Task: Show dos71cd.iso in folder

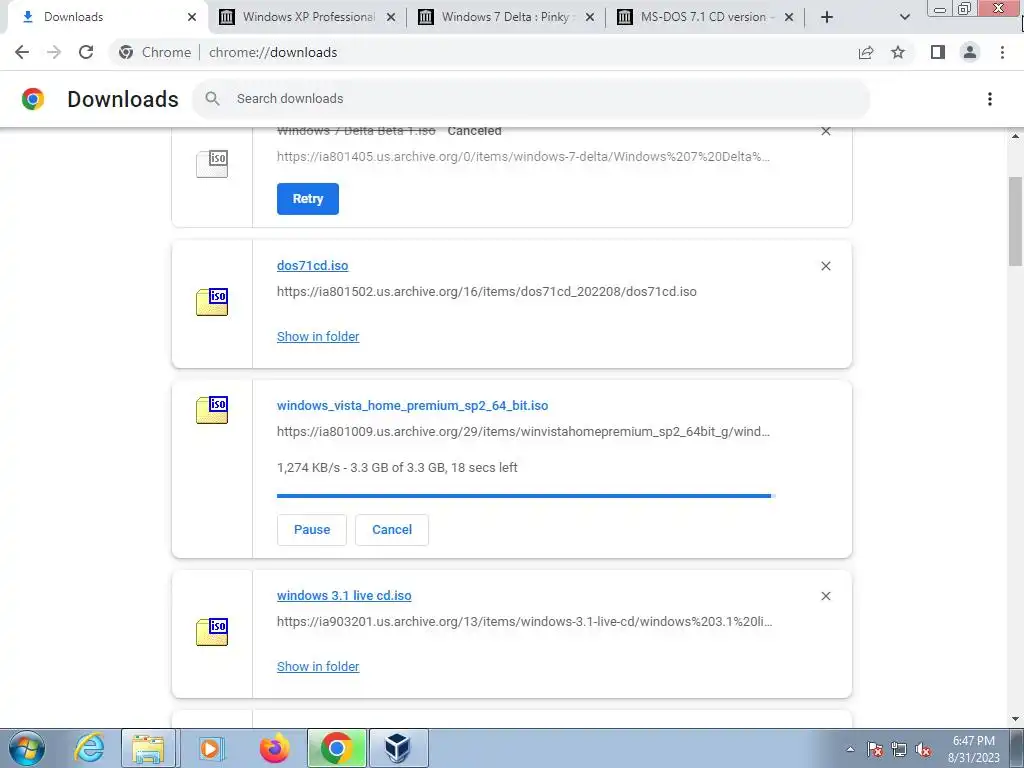Action: tap(318, 336)
